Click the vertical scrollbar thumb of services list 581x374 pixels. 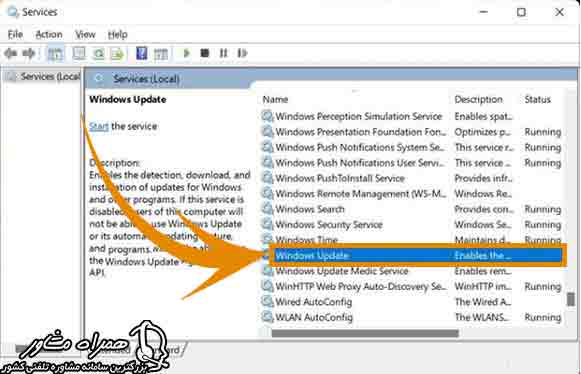[x=571, y=299]
